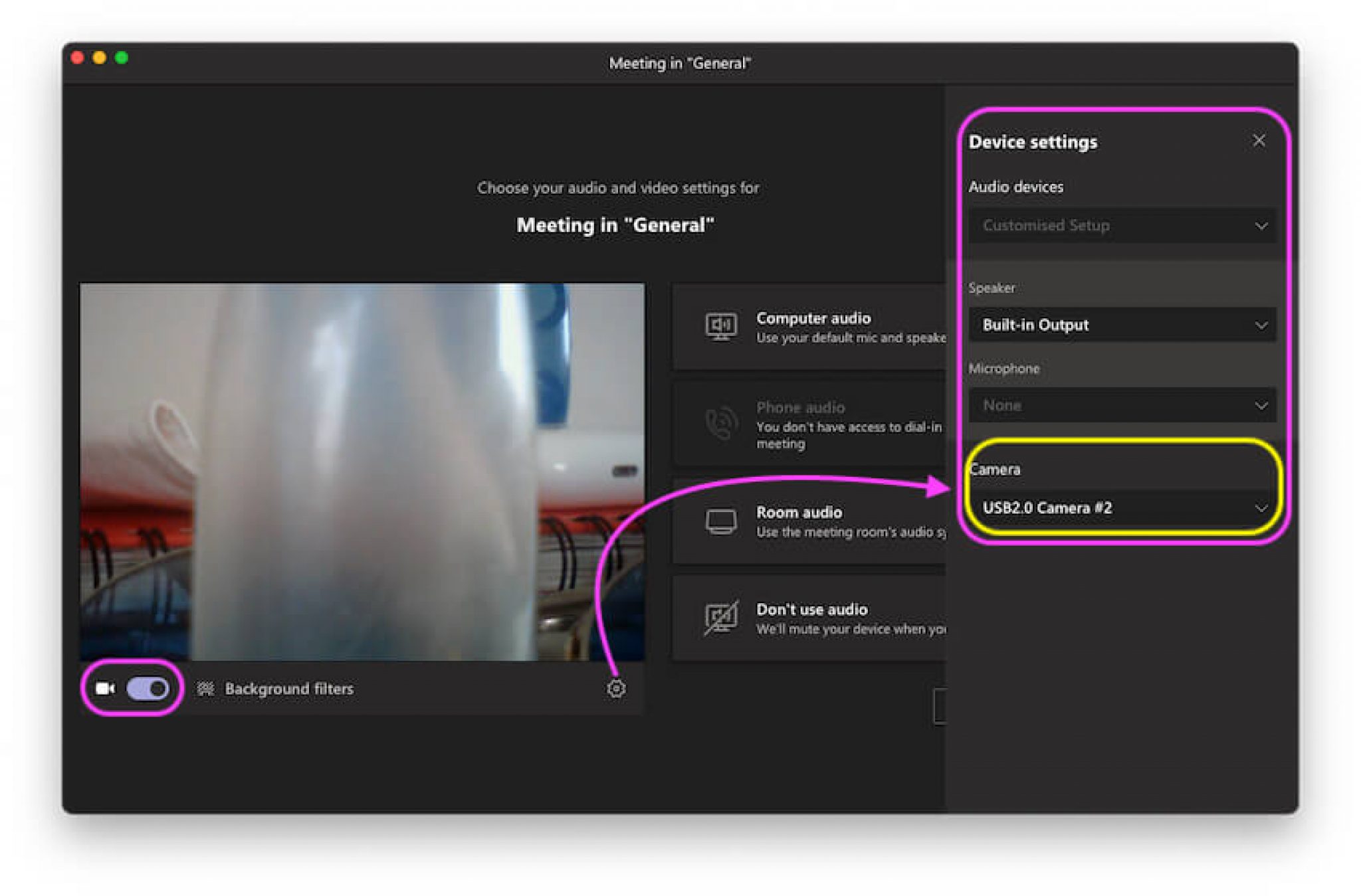The image size is (1361, 896).
Task: Click the Phone audio handset icon
Action: click(720, 423)
